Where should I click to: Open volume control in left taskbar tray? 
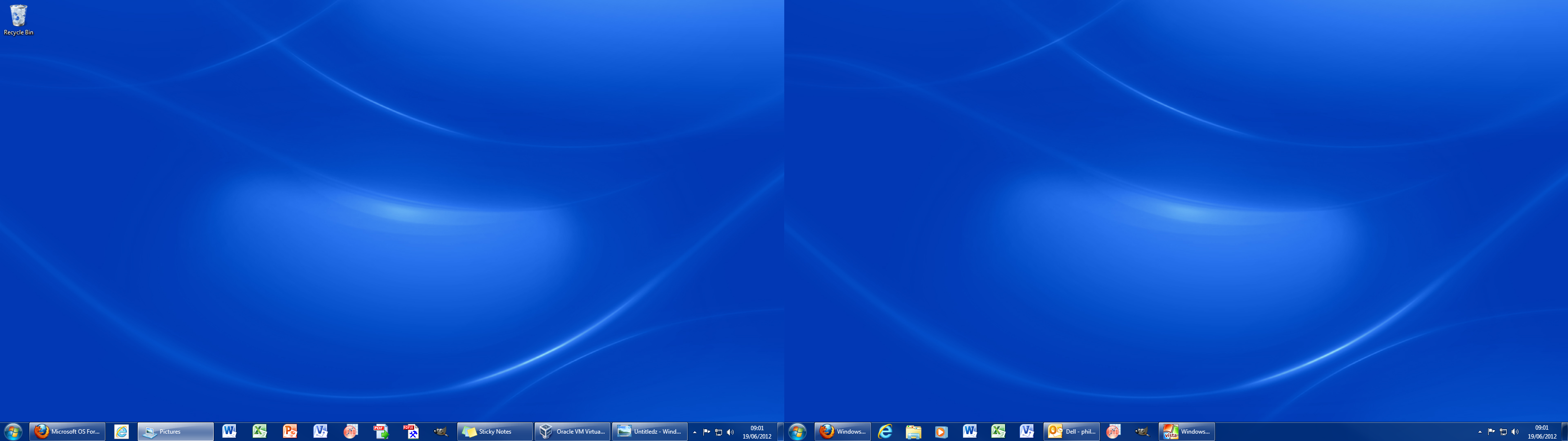730,432
